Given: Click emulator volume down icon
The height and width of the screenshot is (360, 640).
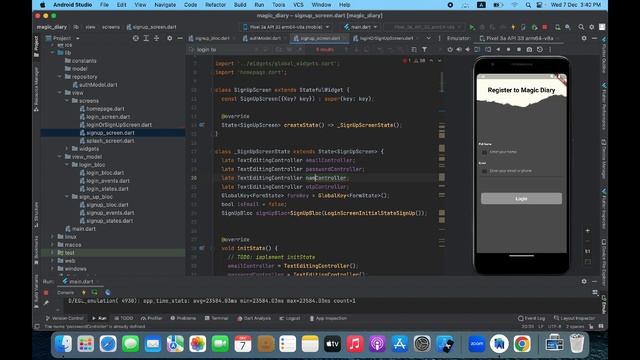Looking at the screenshot, I should pyautogui.click(x=468, y=49).
